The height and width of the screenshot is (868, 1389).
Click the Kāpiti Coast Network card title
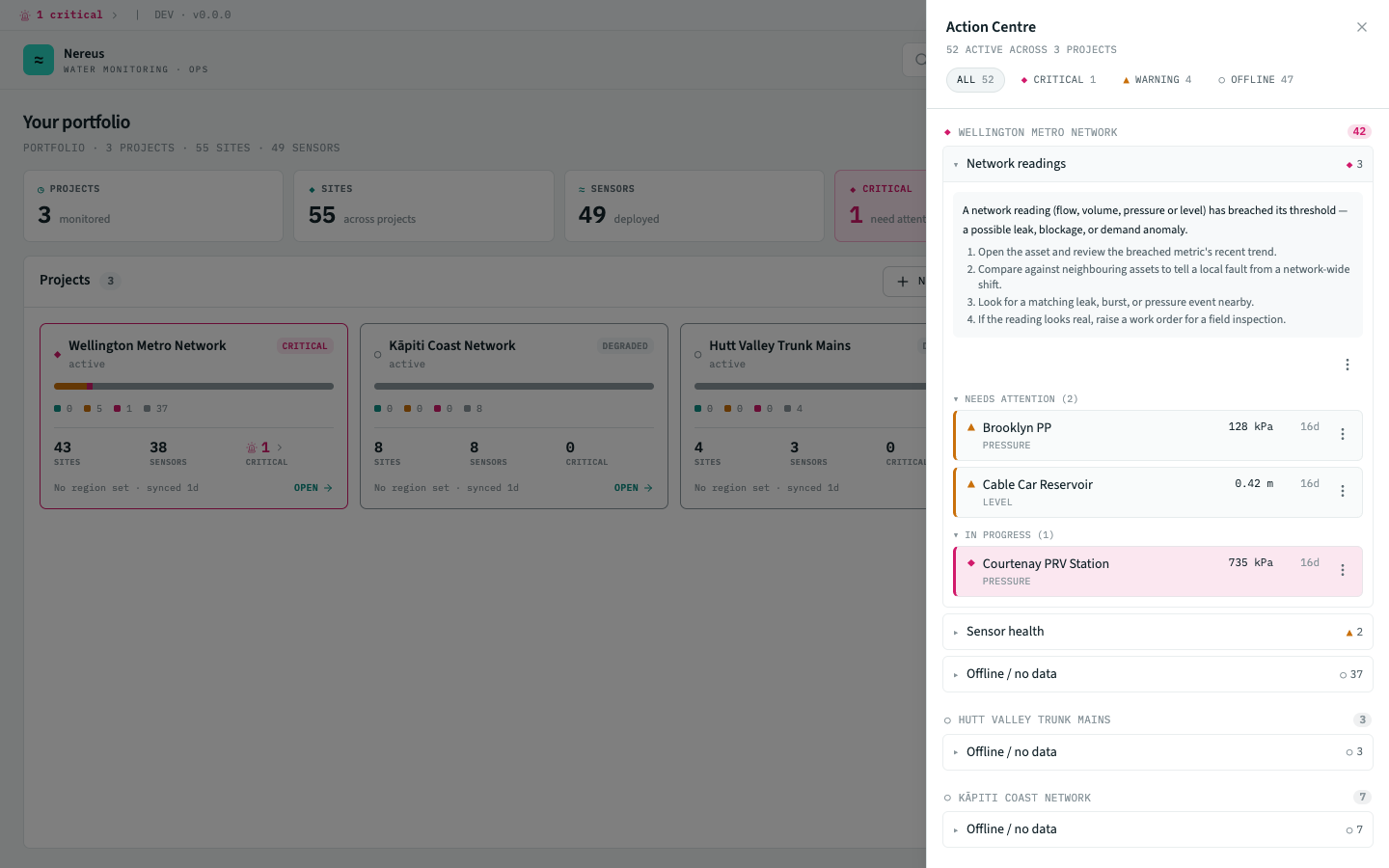452,345
